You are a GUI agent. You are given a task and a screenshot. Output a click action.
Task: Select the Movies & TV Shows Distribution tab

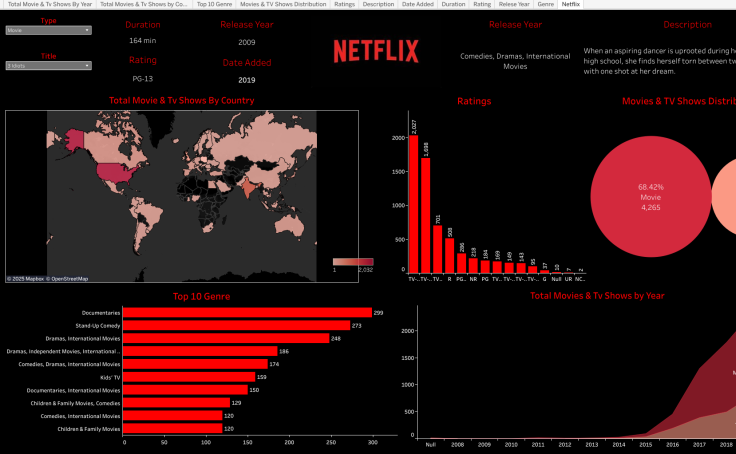pos(283,4)
